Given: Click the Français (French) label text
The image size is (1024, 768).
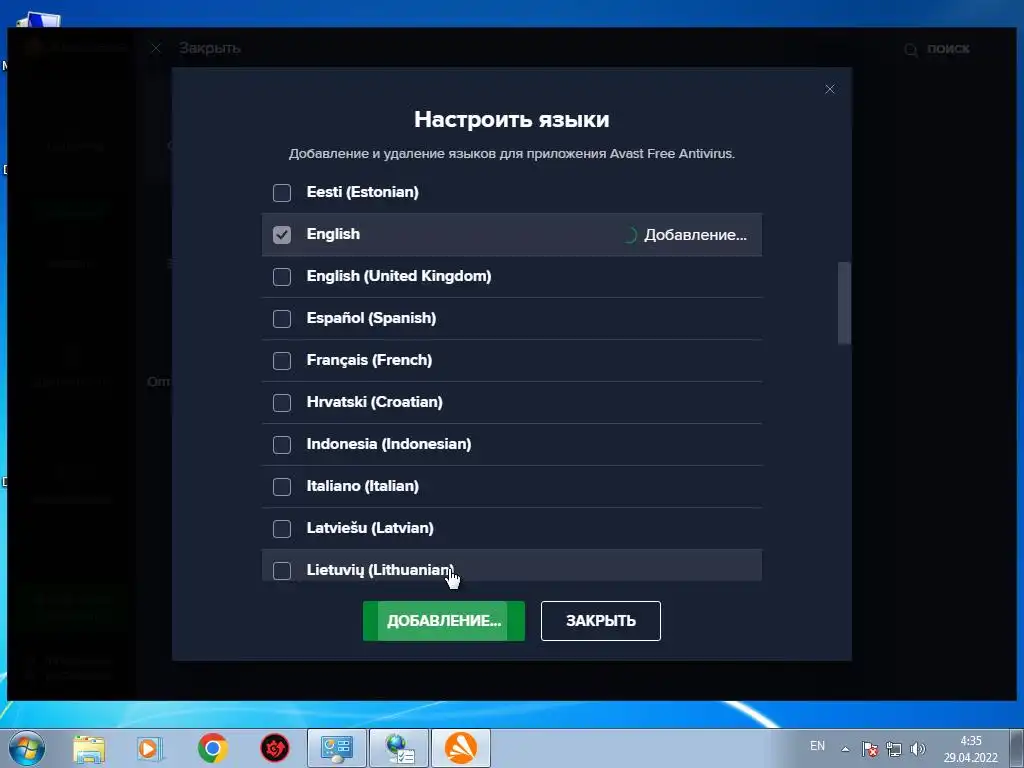Looking at the screenshot, I should 369,360.
